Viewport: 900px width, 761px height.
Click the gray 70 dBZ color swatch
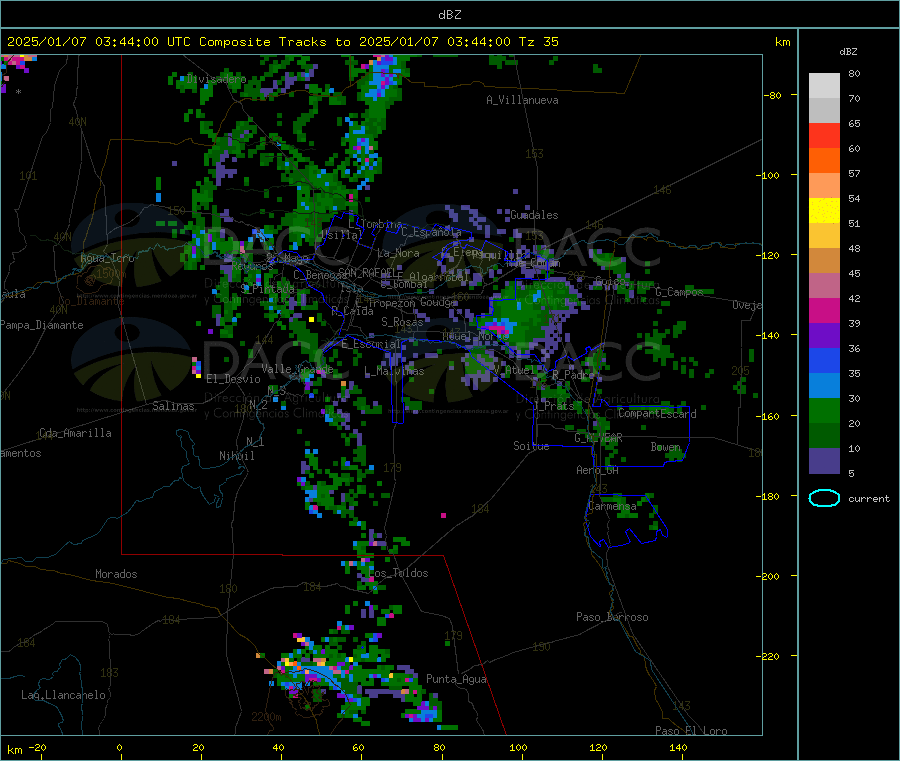click(824, 110)
